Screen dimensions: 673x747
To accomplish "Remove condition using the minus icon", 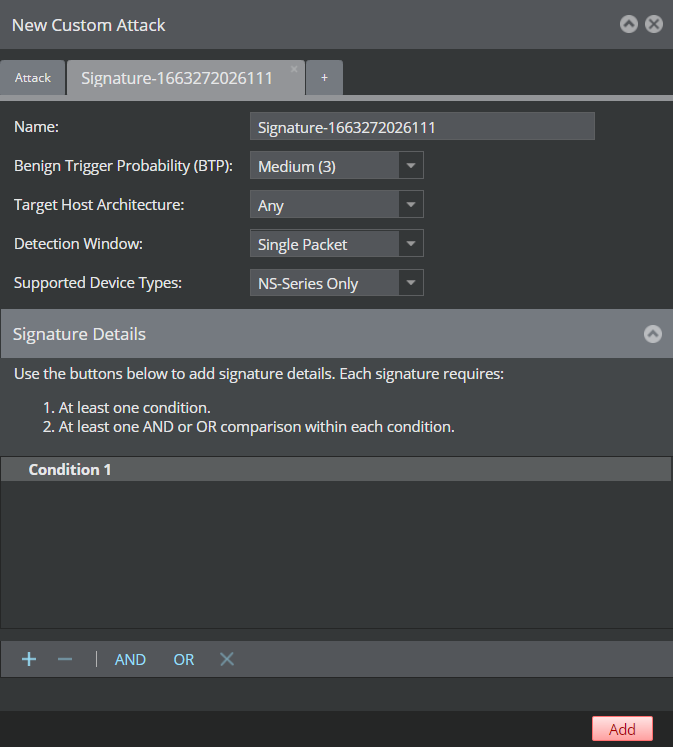I will 65,659.
